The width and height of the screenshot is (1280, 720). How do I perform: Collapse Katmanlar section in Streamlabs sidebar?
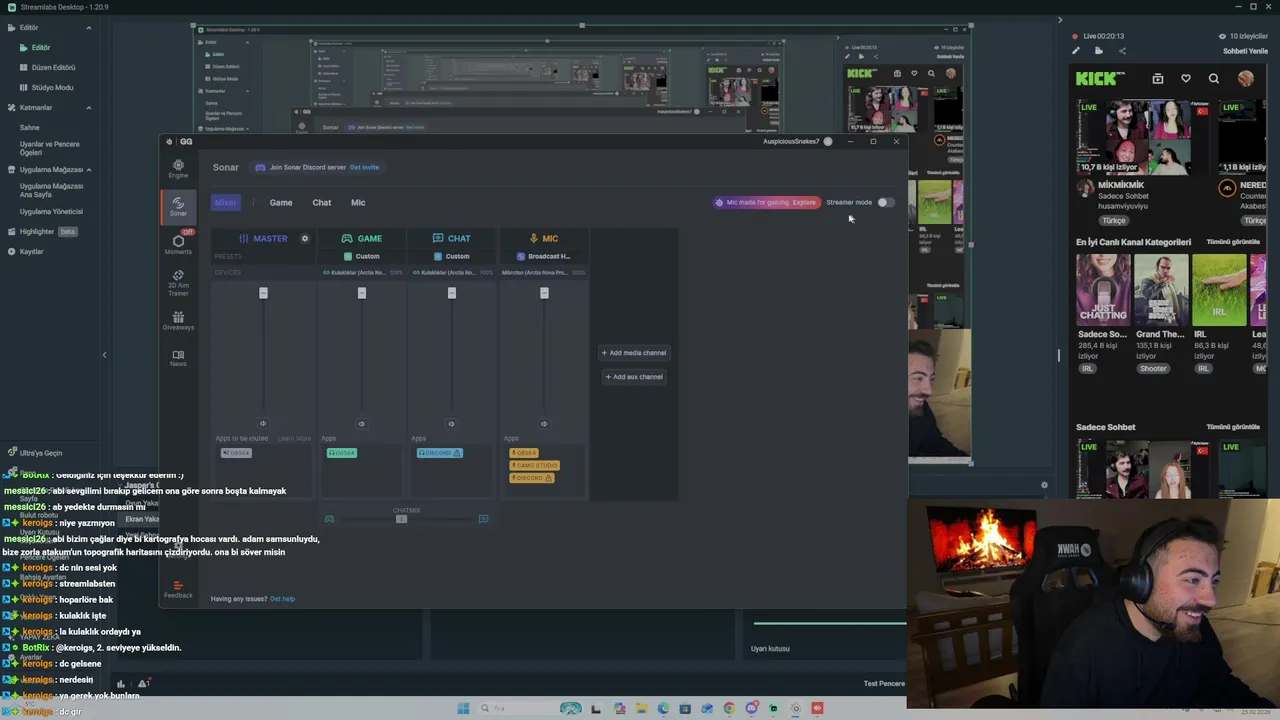[x=88, y=107]
